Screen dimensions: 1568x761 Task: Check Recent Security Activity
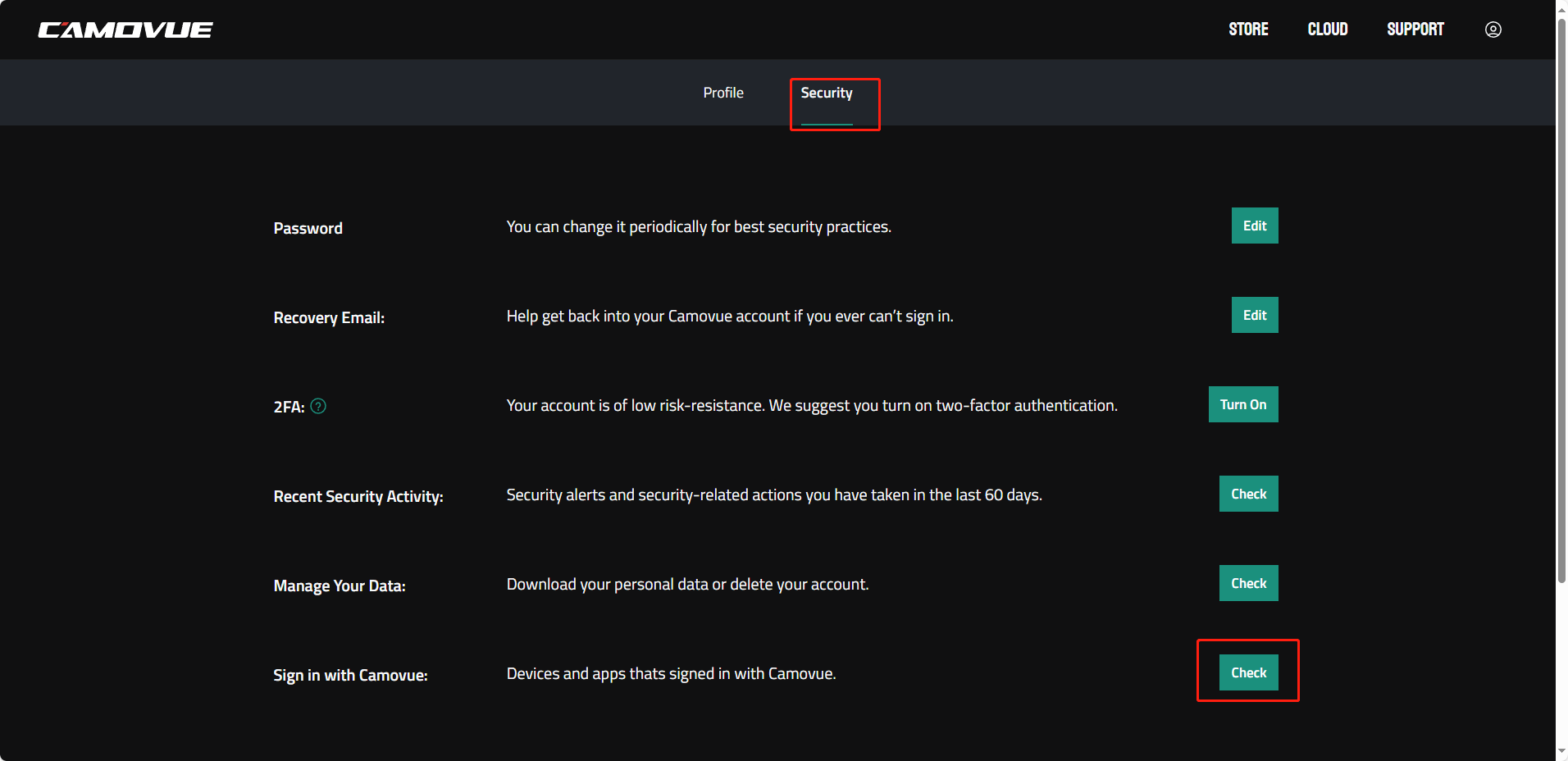click(1248, 494)
